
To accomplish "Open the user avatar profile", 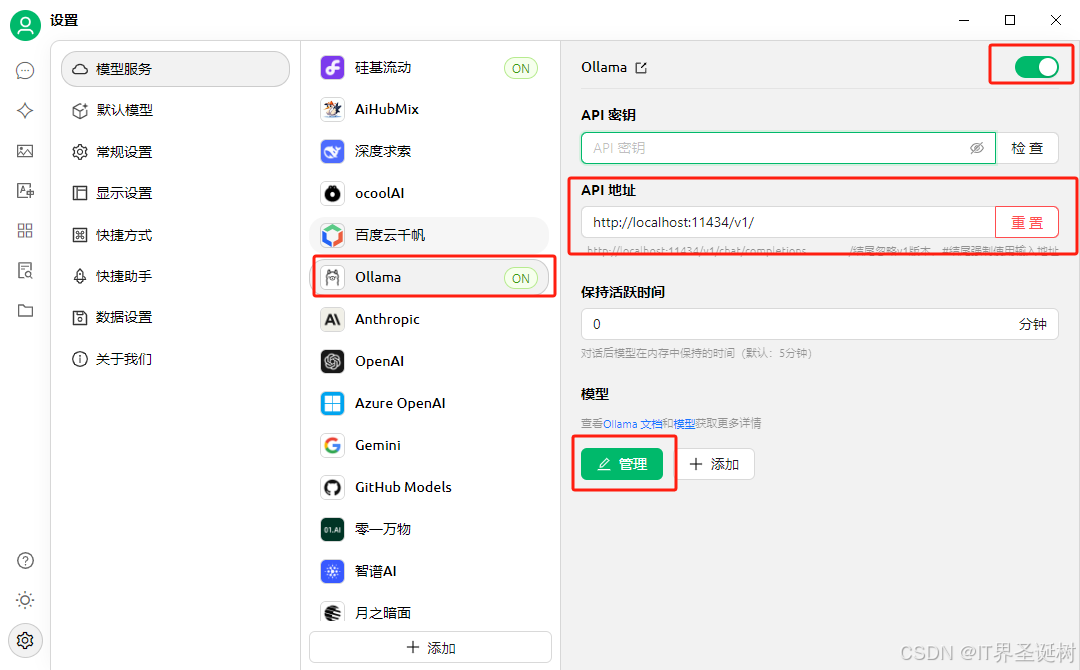I will 25,25.
